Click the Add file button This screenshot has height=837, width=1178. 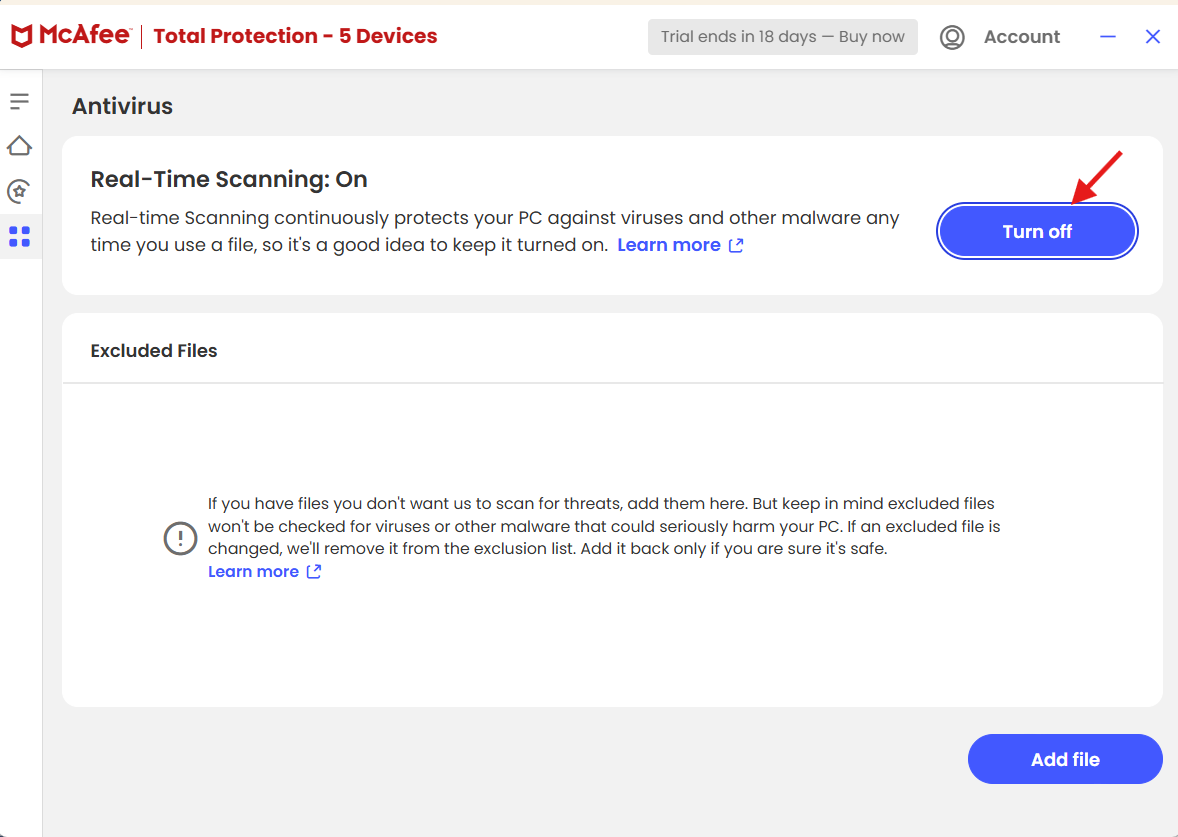pyautogui.click(x=1064, y=759)
